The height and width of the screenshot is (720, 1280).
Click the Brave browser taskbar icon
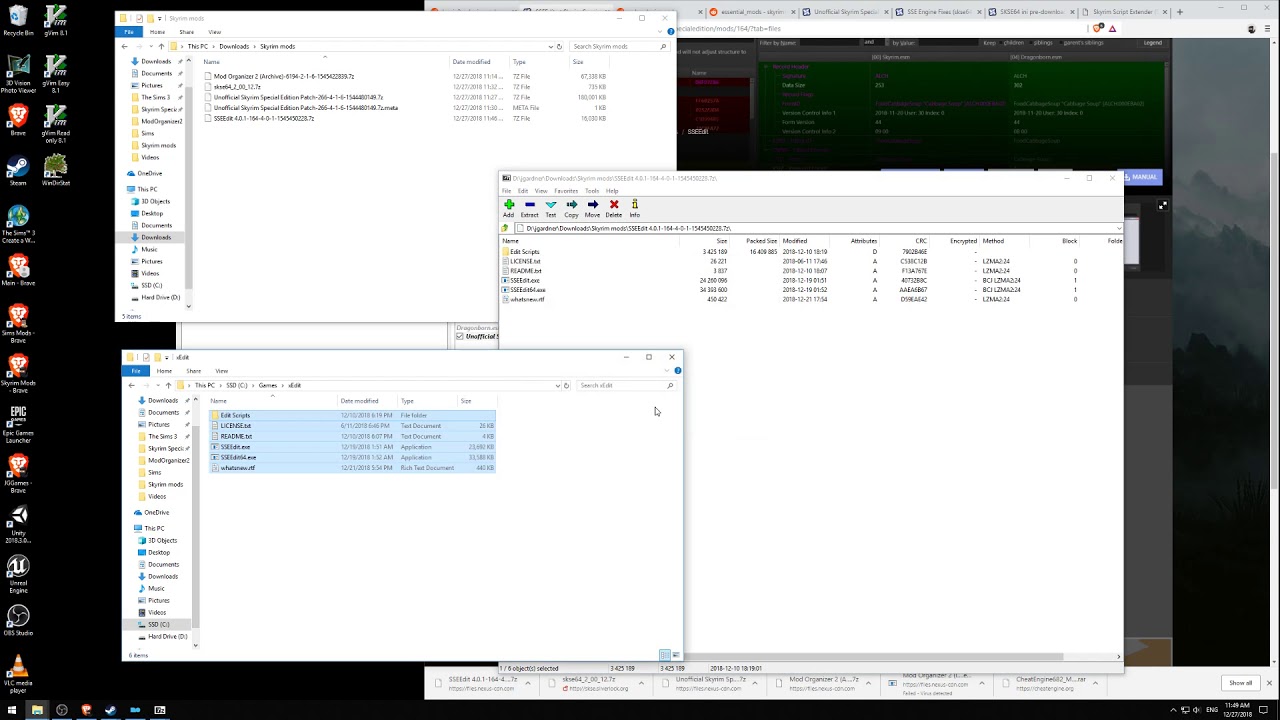[86, 710]
